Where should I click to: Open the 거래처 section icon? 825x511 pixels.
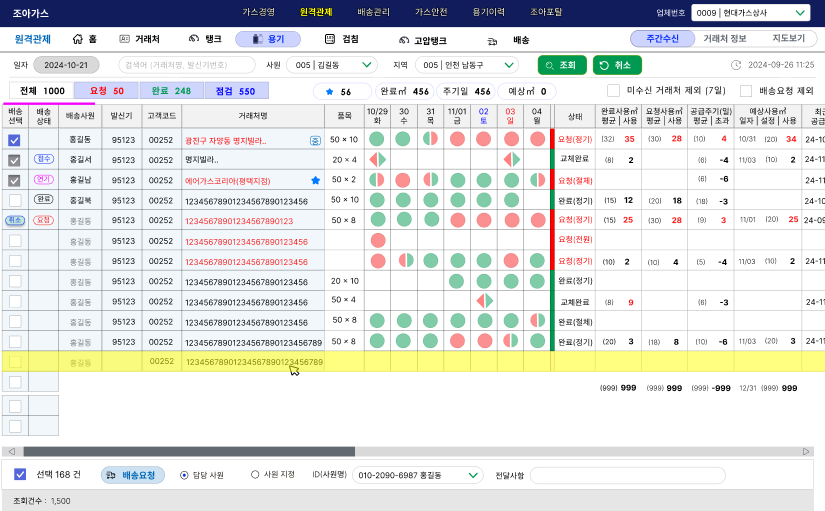click(x=125, y=40)
